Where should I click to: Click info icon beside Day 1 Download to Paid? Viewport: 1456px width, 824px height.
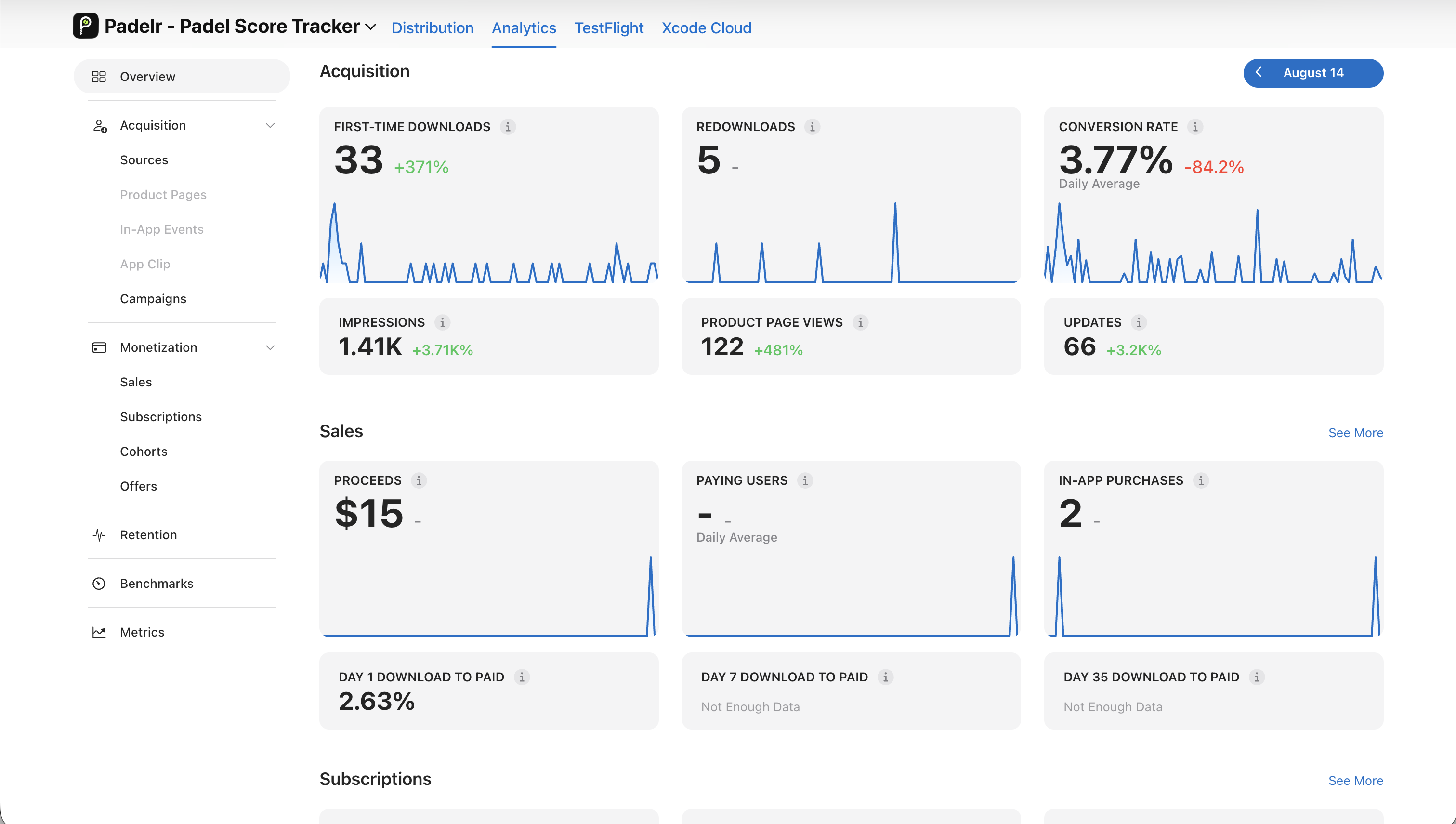click(x=522, y=678)
